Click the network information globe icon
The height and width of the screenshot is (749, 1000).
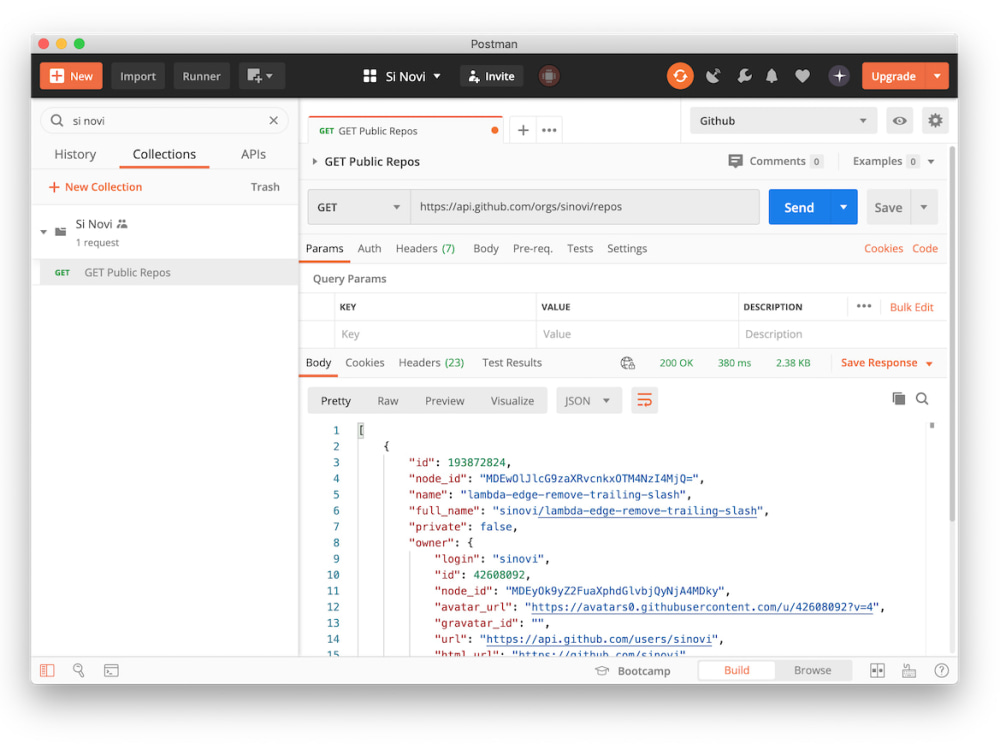pos(628,363)
